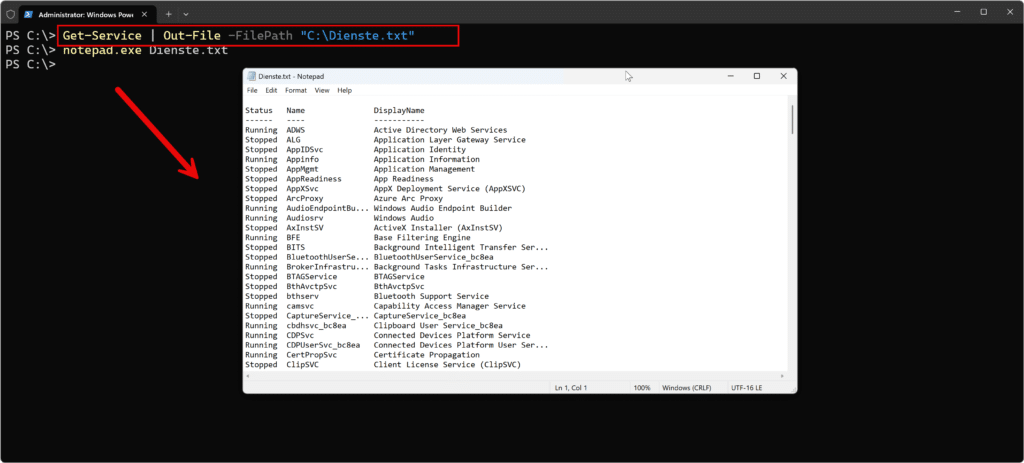The image size is (1024, 463).
Task: Click the AppIDSvc service name
Action: (x=304, y=150)
